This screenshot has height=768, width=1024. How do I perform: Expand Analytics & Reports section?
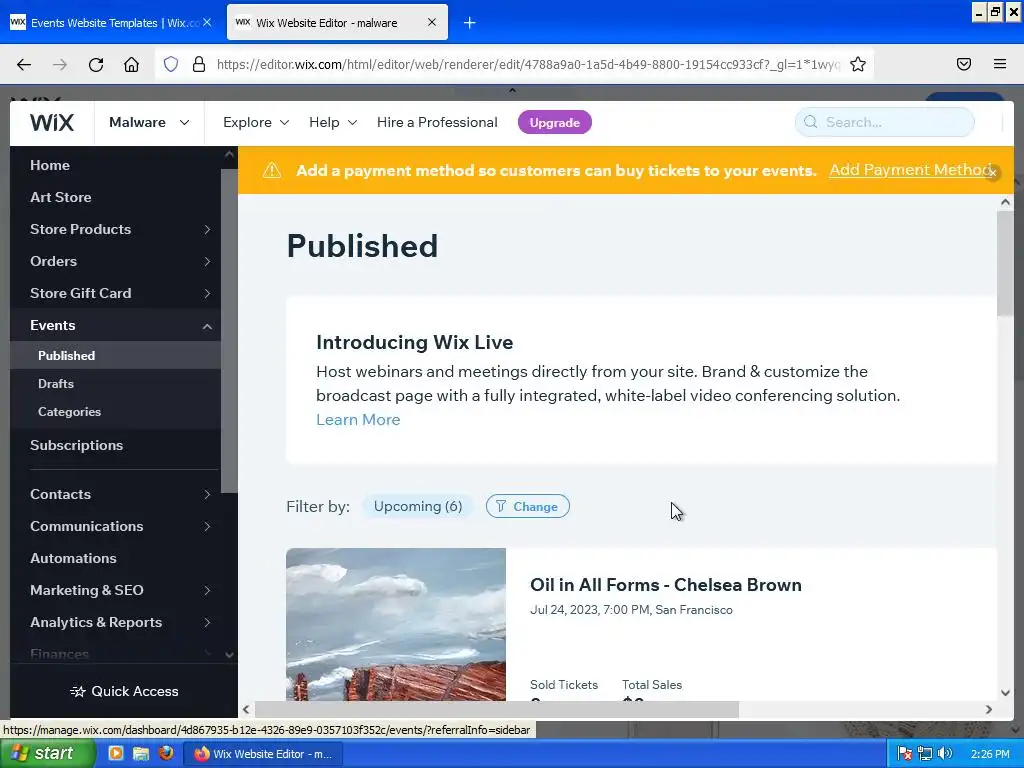(207, 622)
